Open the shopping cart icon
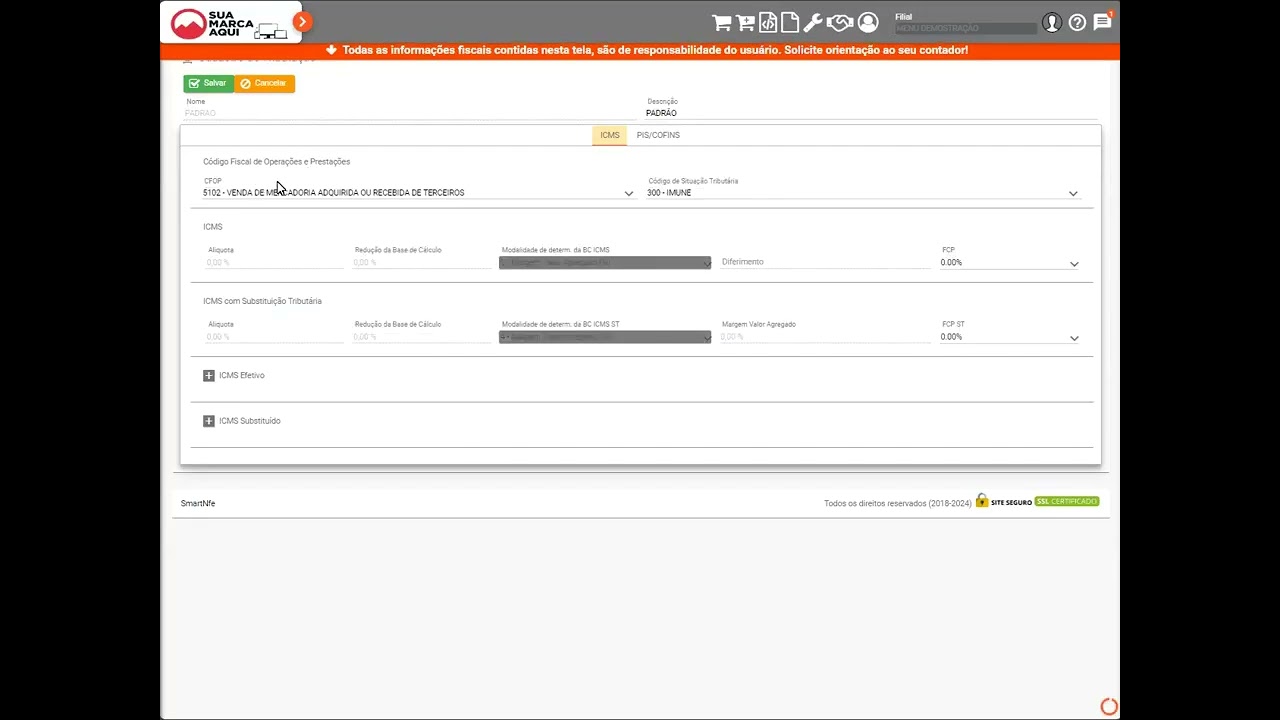This screenshot has width=1280, height=720. click(721, 22)
